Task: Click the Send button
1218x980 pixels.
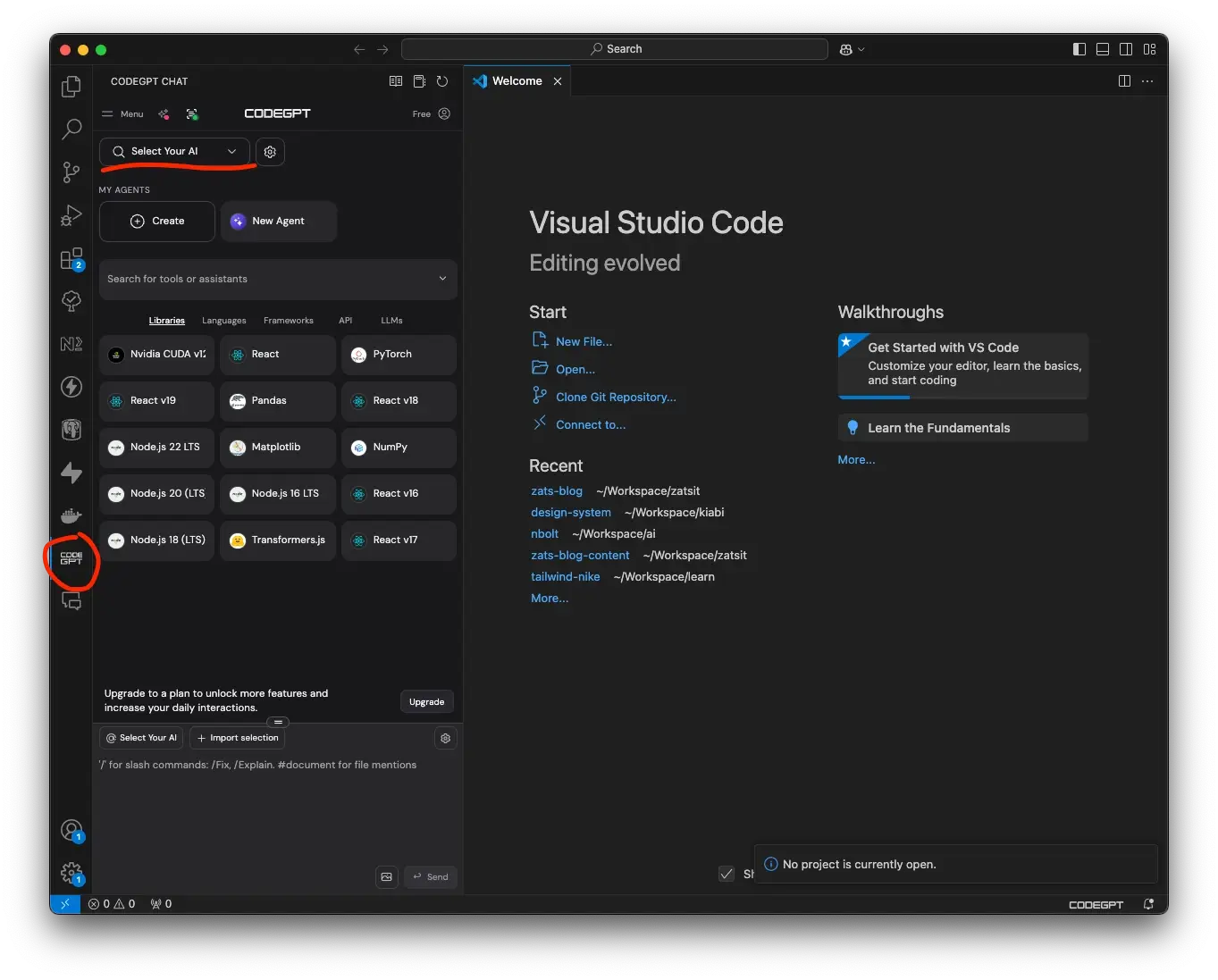Action: tap(431, 876)
